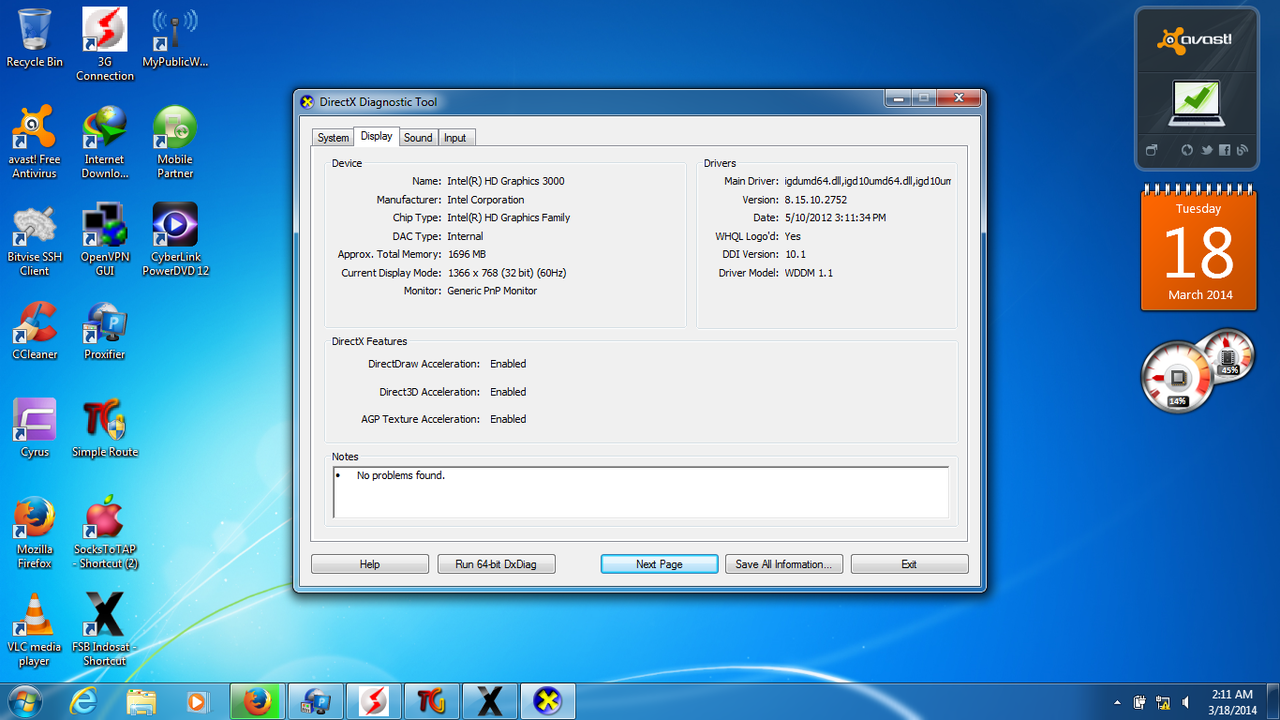Click the avast! gadget logo

1195,40
